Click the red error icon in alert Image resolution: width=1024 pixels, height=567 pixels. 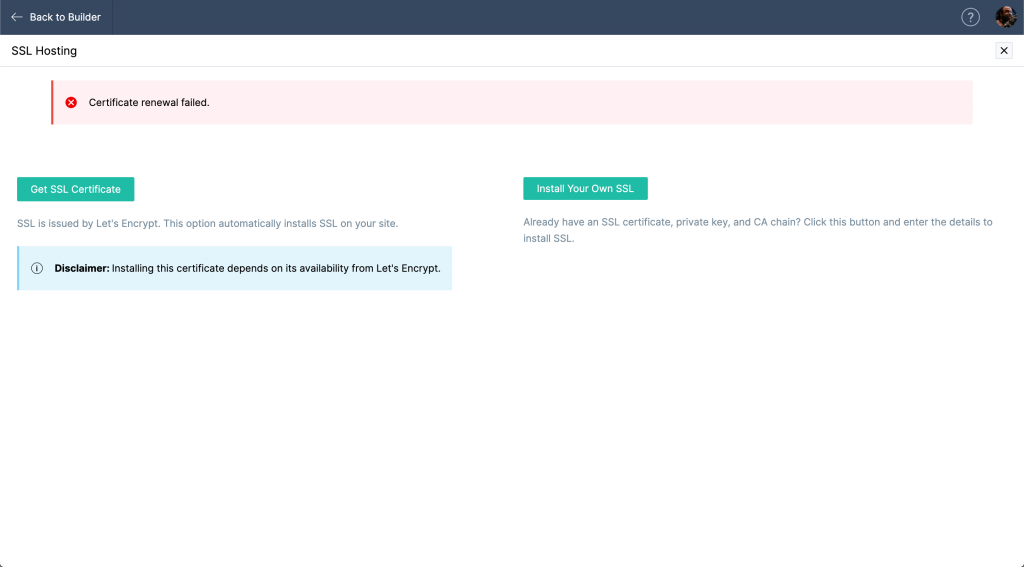pos(71,103)
